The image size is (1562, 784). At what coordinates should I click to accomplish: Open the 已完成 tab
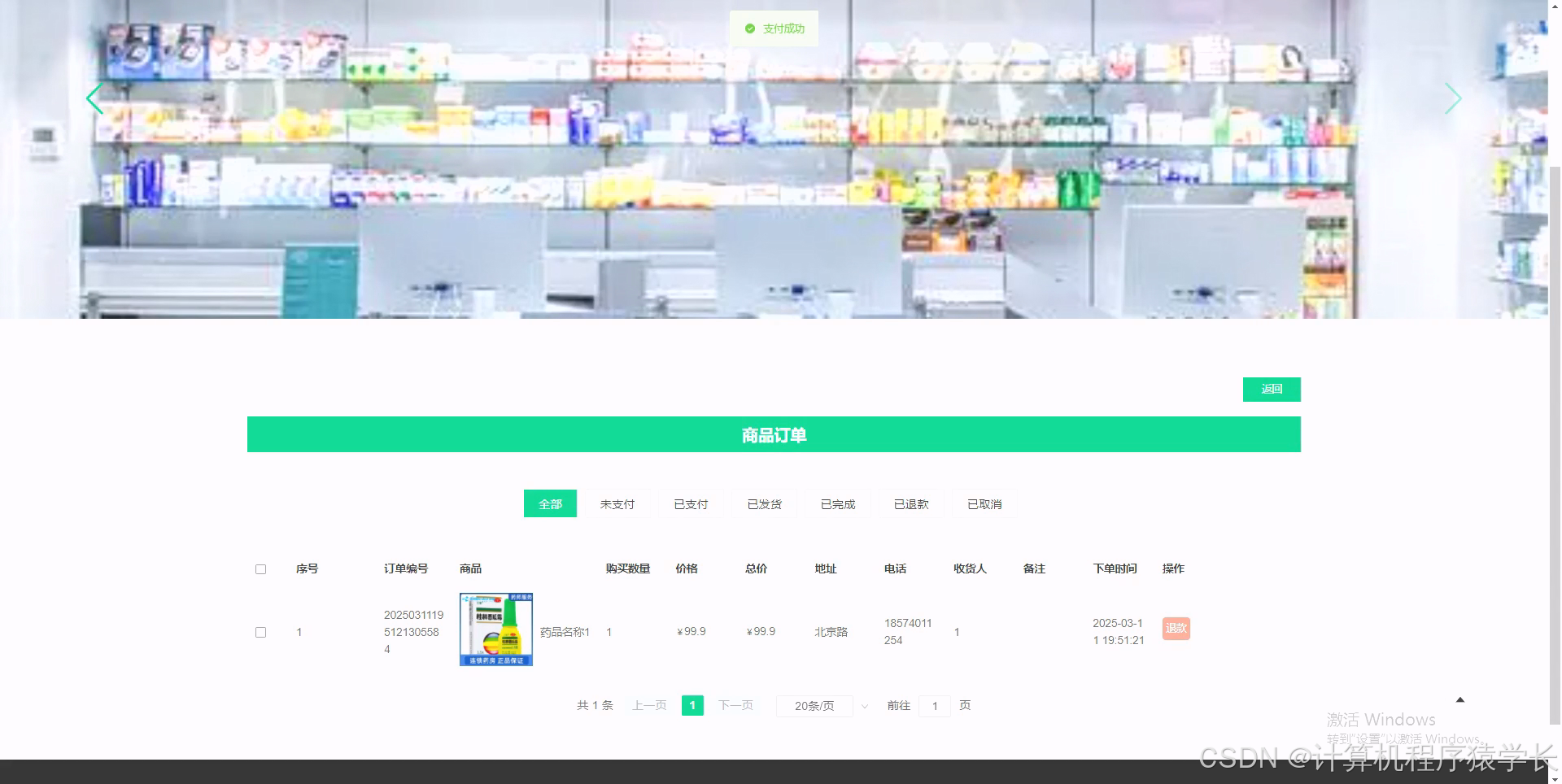point(838,503)
